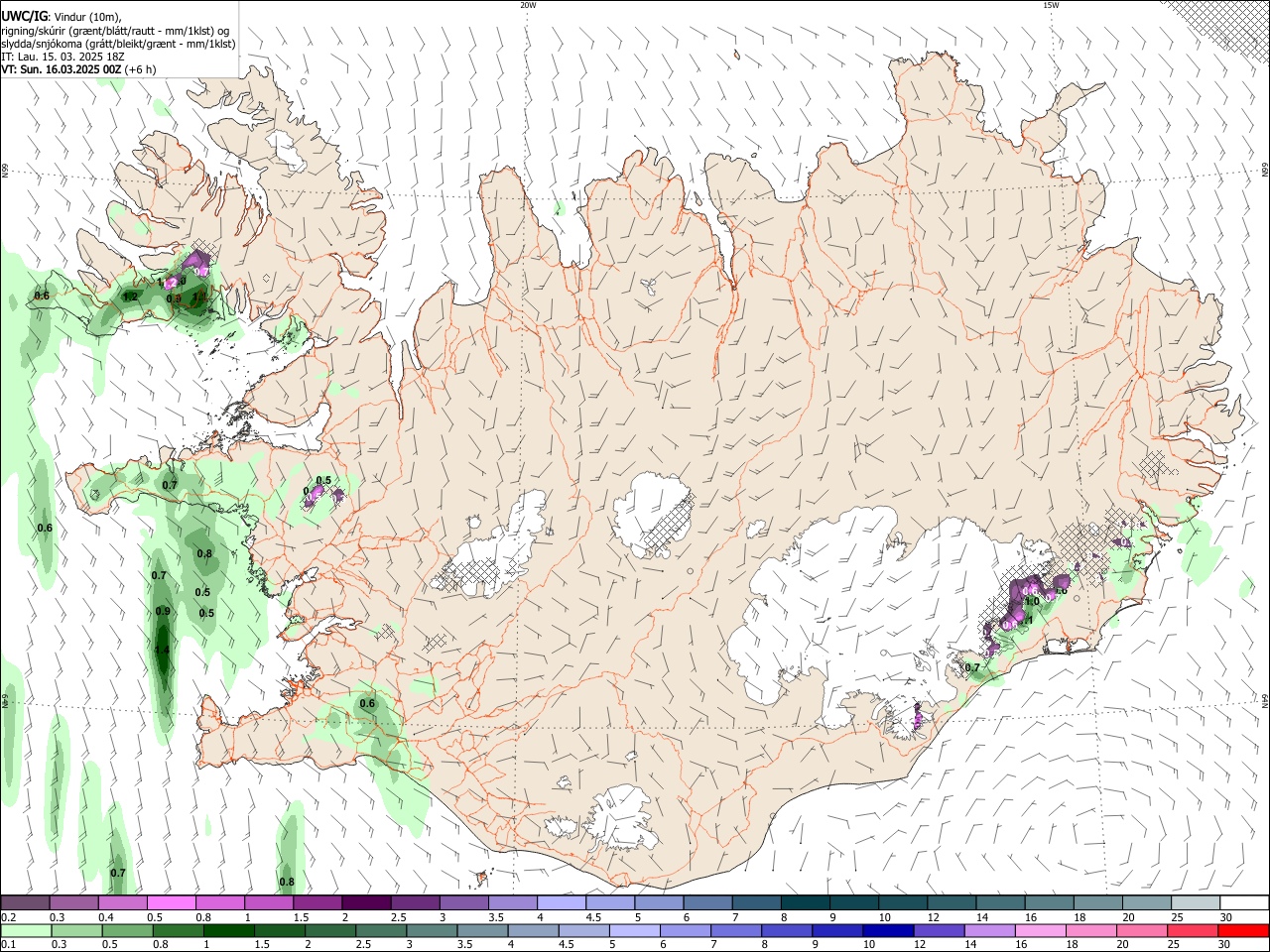Click the 1.4 precipitation value off the west coast
Viewport: 1270px width, 952px height.
click(x=162, y=651)
